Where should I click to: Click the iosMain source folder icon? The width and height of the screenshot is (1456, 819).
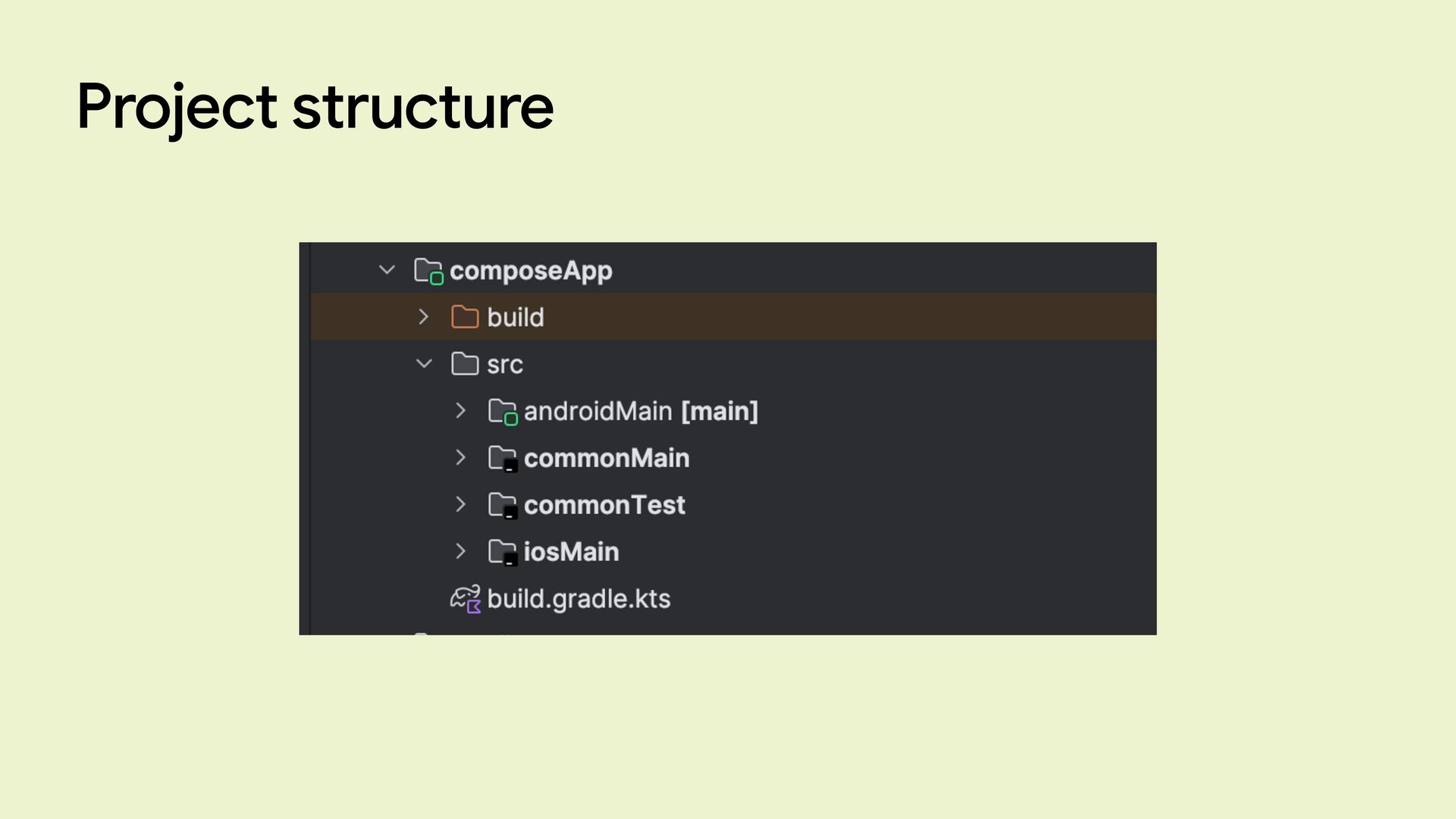502,552
